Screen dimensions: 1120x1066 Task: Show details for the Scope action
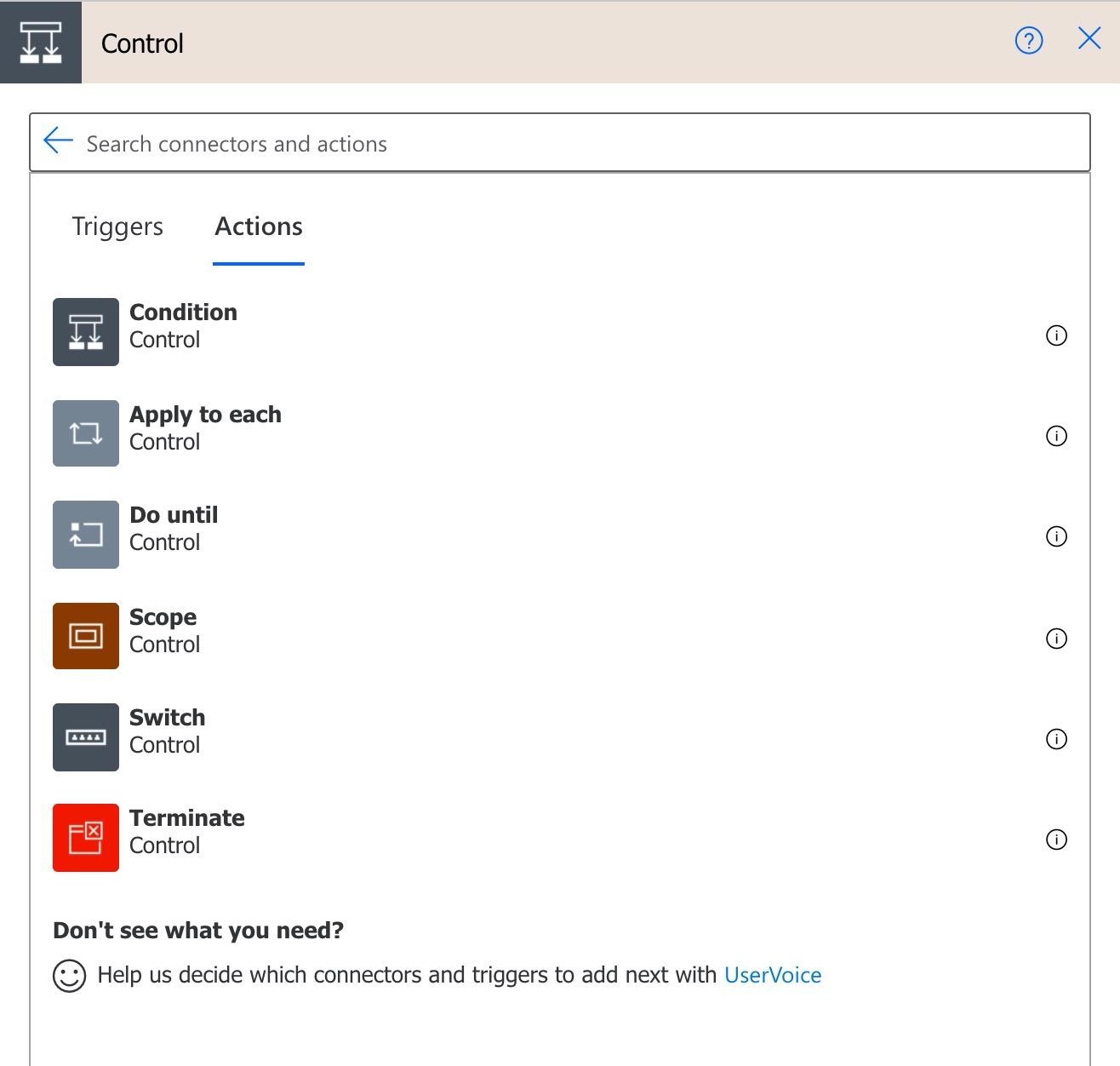tap(1056, 639)
